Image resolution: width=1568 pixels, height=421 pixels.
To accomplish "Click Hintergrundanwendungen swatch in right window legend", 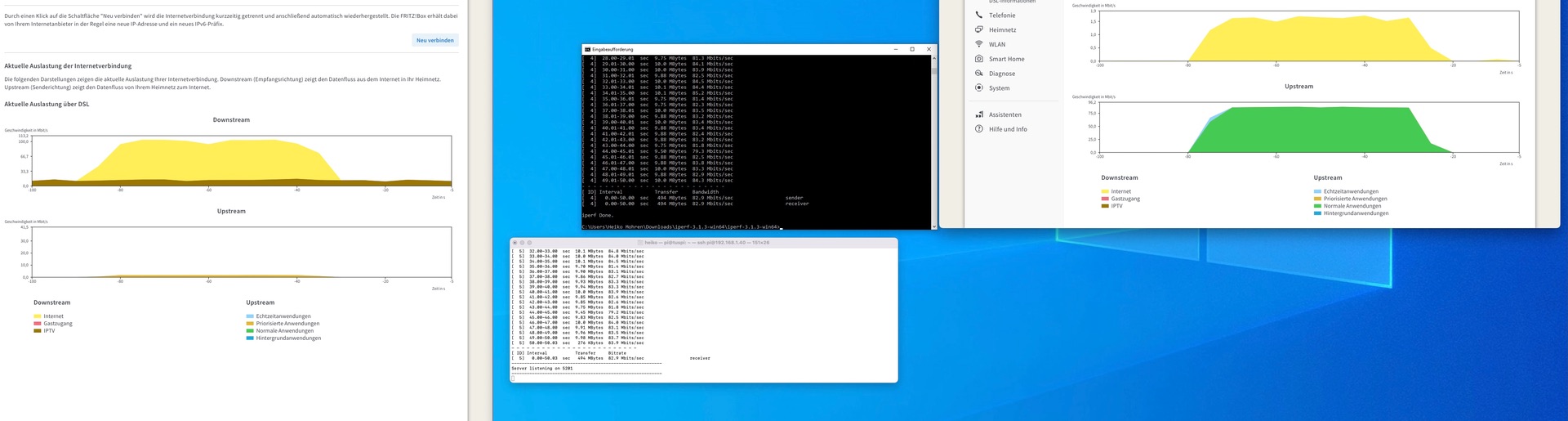I will point(1318,213).
